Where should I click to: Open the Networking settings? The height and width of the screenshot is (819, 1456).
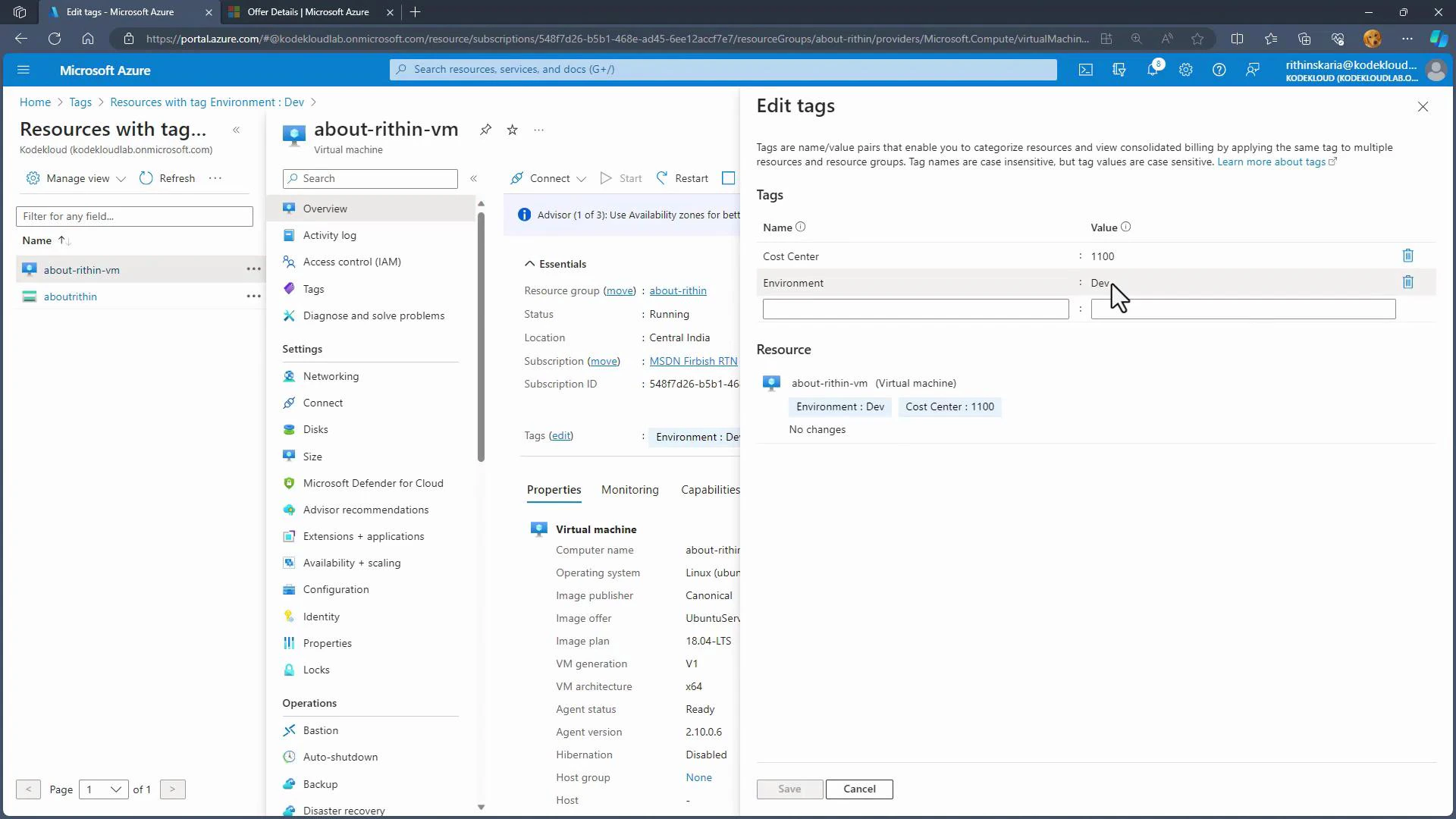point(331,375)
